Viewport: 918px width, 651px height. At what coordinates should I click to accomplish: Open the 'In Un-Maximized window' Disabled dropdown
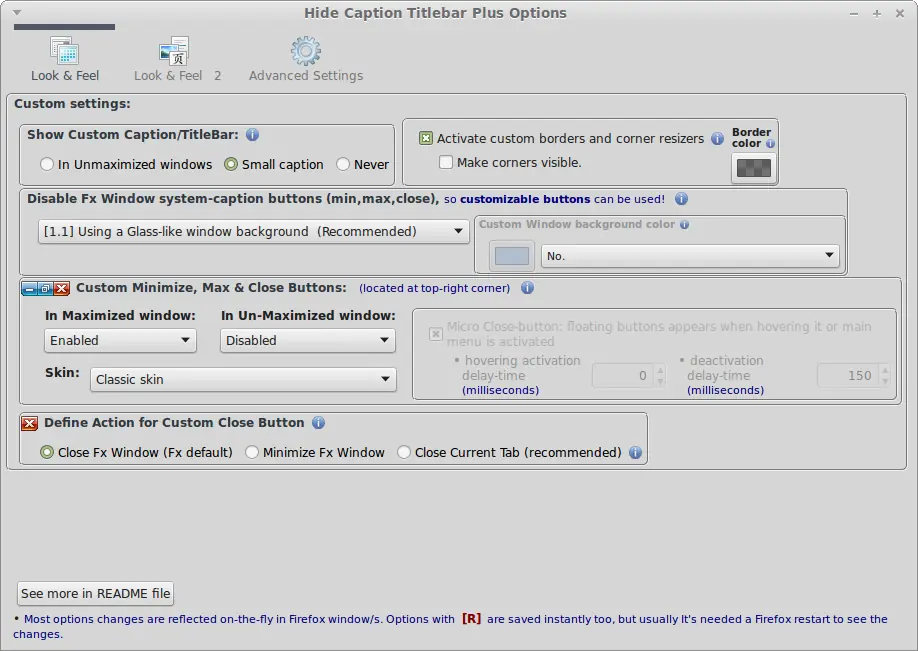pos(307,340)
